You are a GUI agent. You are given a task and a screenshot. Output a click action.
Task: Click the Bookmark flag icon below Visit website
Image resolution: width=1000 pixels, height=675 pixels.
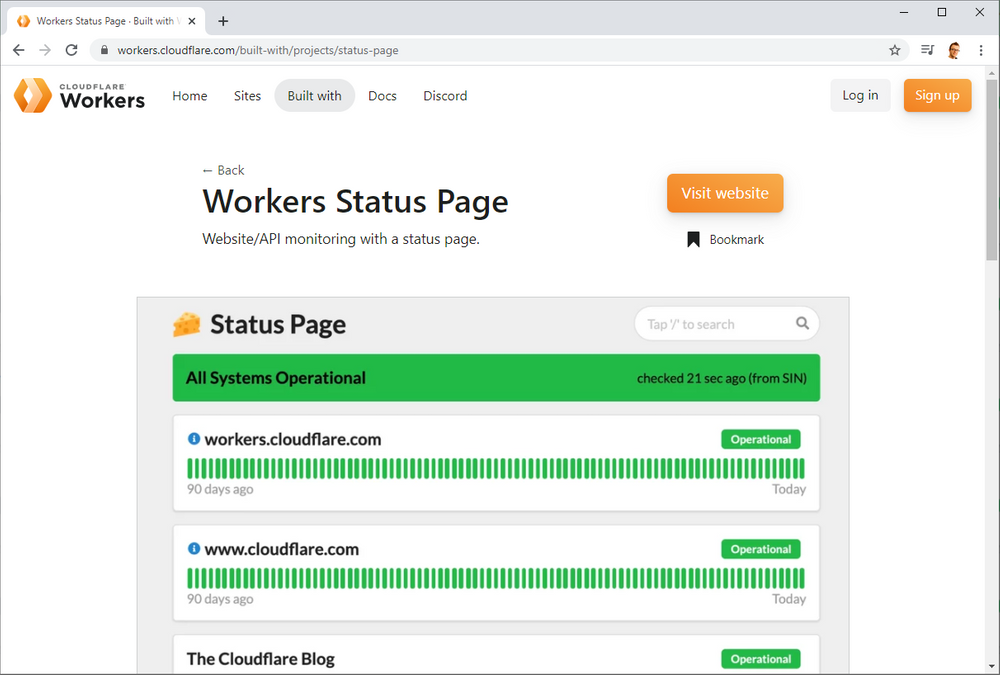point(693,239)
